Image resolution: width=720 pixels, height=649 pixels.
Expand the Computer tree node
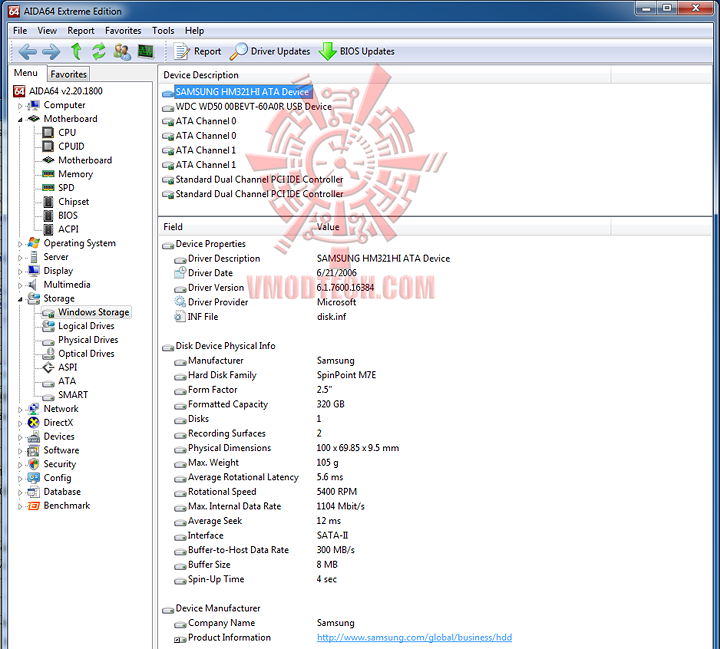tap(20, 106)
